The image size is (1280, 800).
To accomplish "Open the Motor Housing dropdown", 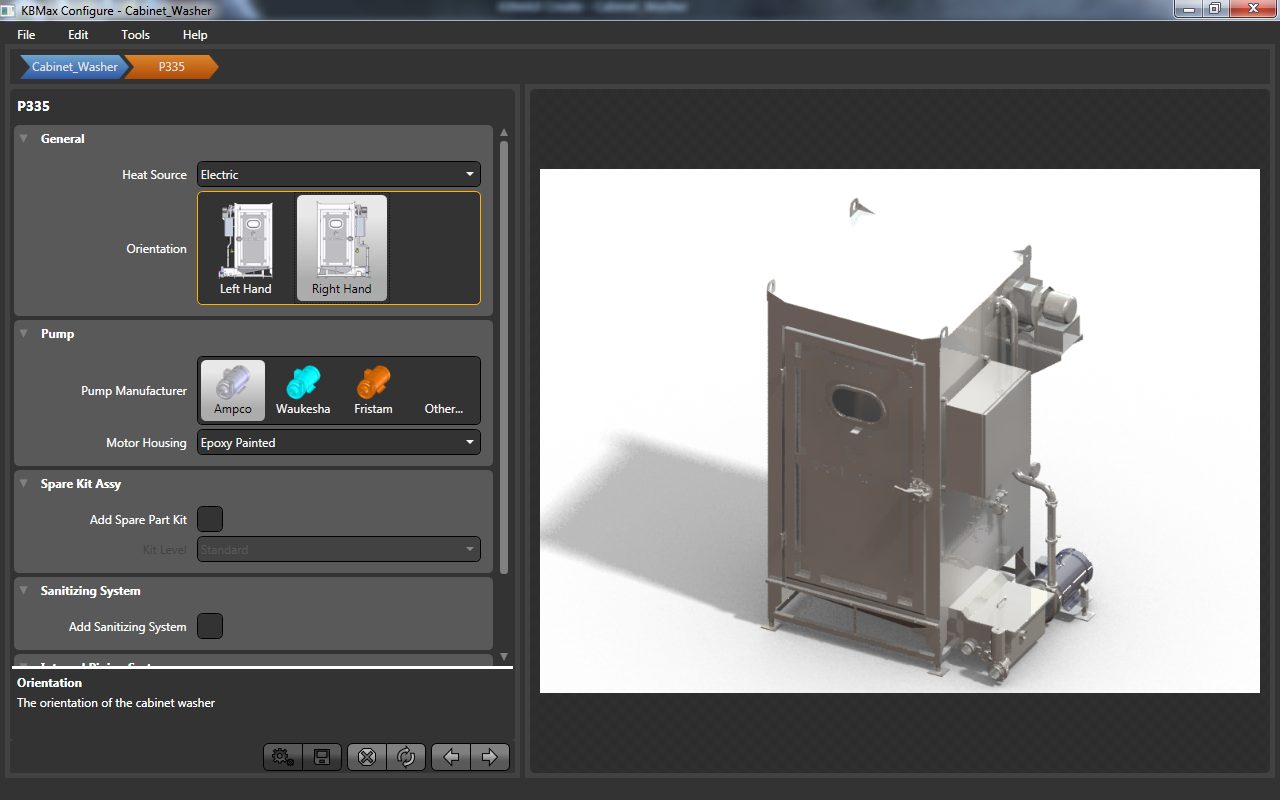I will click(339, 442).
